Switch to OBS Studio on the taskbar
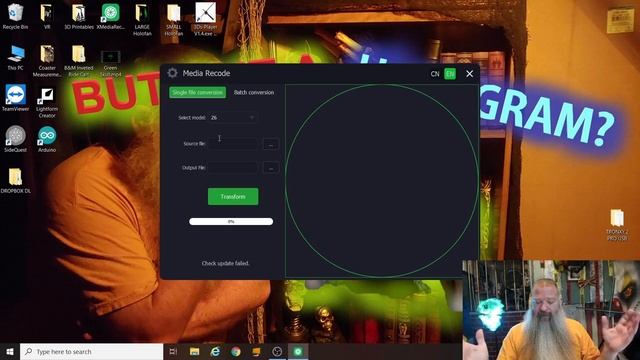Screen dimensions: 640x360 coord(277,351)
